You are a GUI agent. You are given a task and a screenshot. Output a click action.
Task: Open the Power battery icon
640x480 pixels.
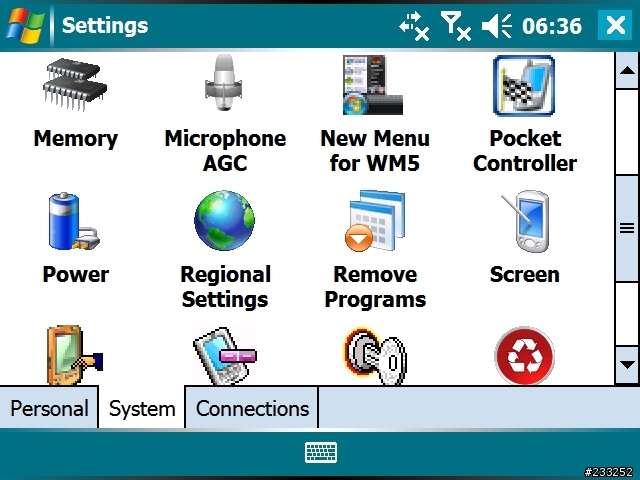pyautogui.click(x=74, y=221)
